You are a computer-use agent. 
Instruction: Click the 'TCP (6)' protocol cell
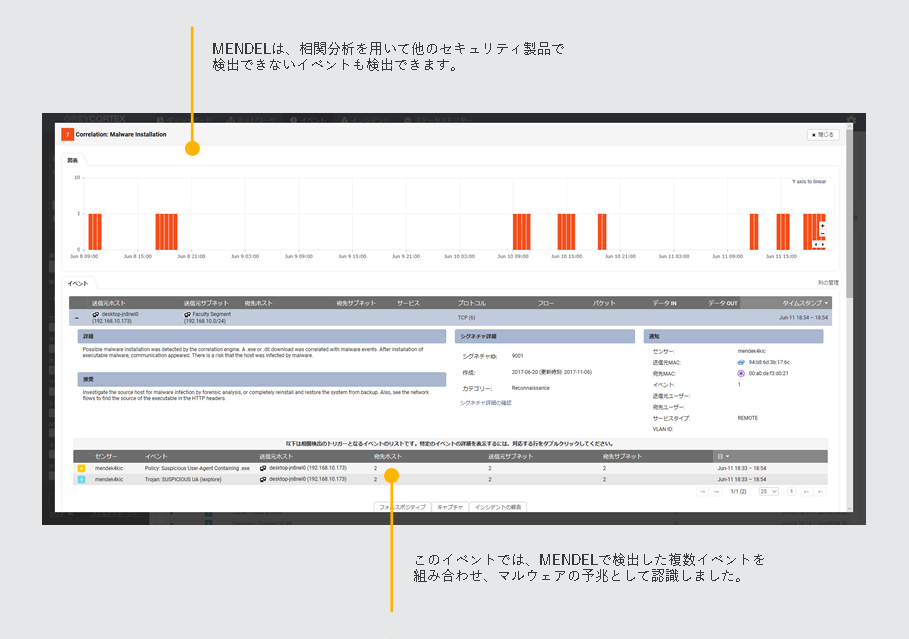coord(466,318)
